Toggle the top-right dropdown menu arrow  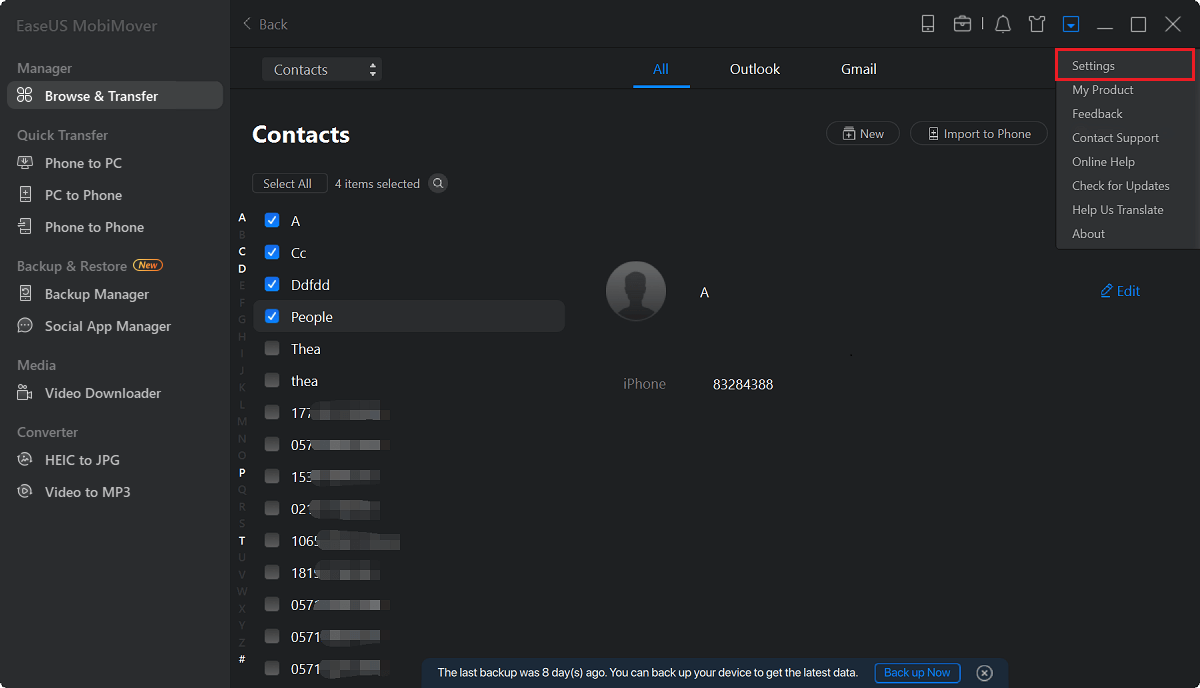click(1071, 24)
